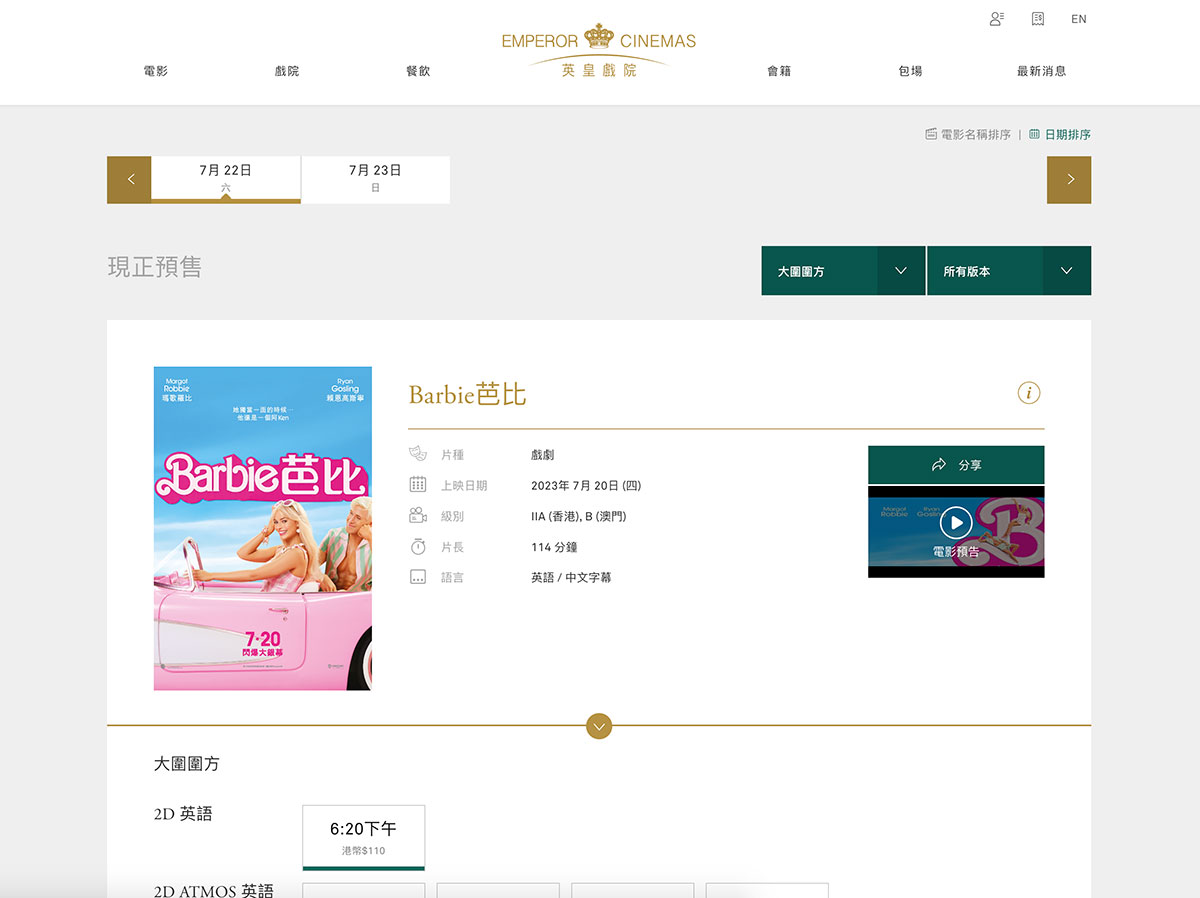Collapse the movie details chevron
Image resolution: width=1200 pixels, height=898 pixels.
point(599,726)
